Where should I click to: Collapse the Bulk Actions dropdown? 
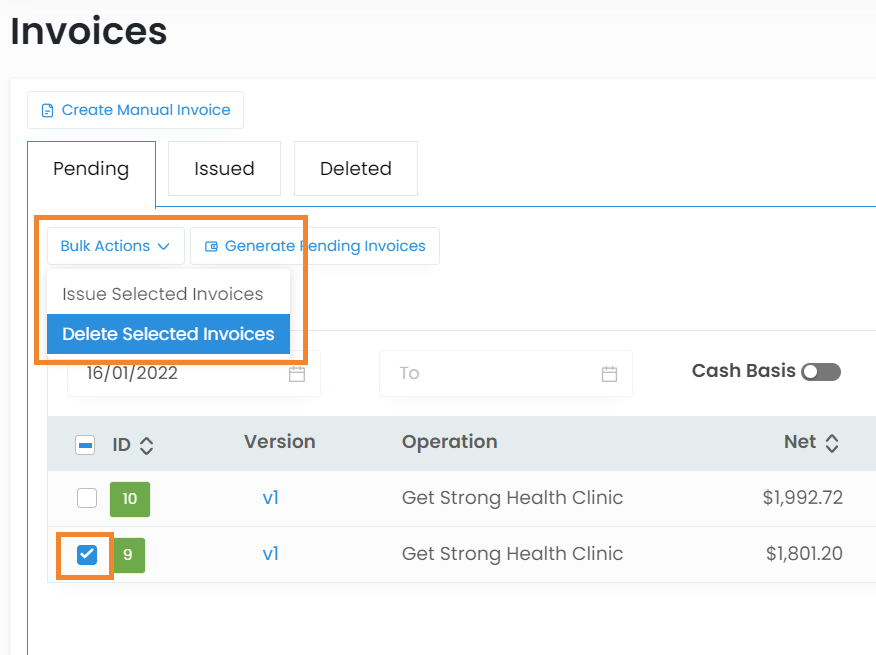pos(115,246)
